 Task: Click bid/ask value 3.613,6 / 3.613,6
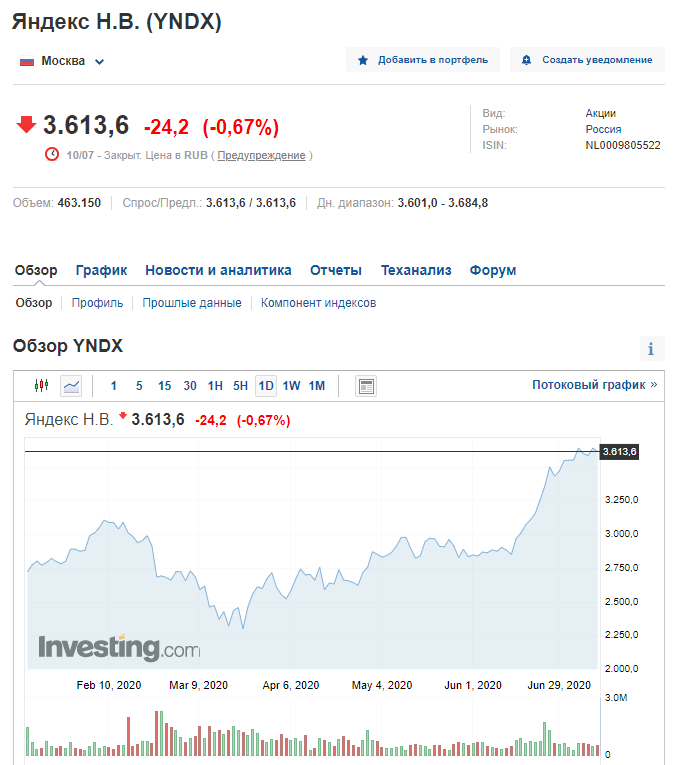coord(251,203)
